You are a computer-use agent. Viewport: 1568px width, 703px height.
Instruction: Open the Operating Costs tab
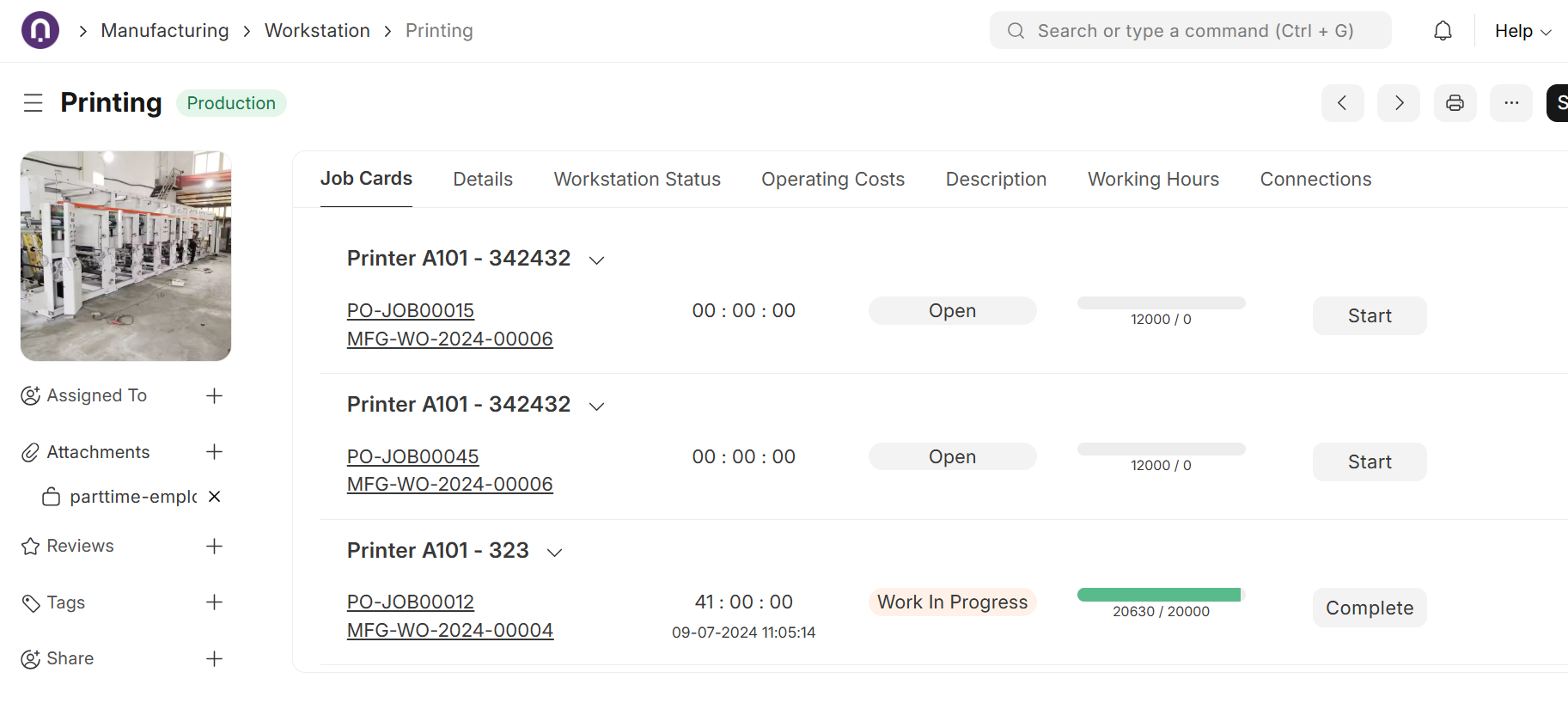833,179
